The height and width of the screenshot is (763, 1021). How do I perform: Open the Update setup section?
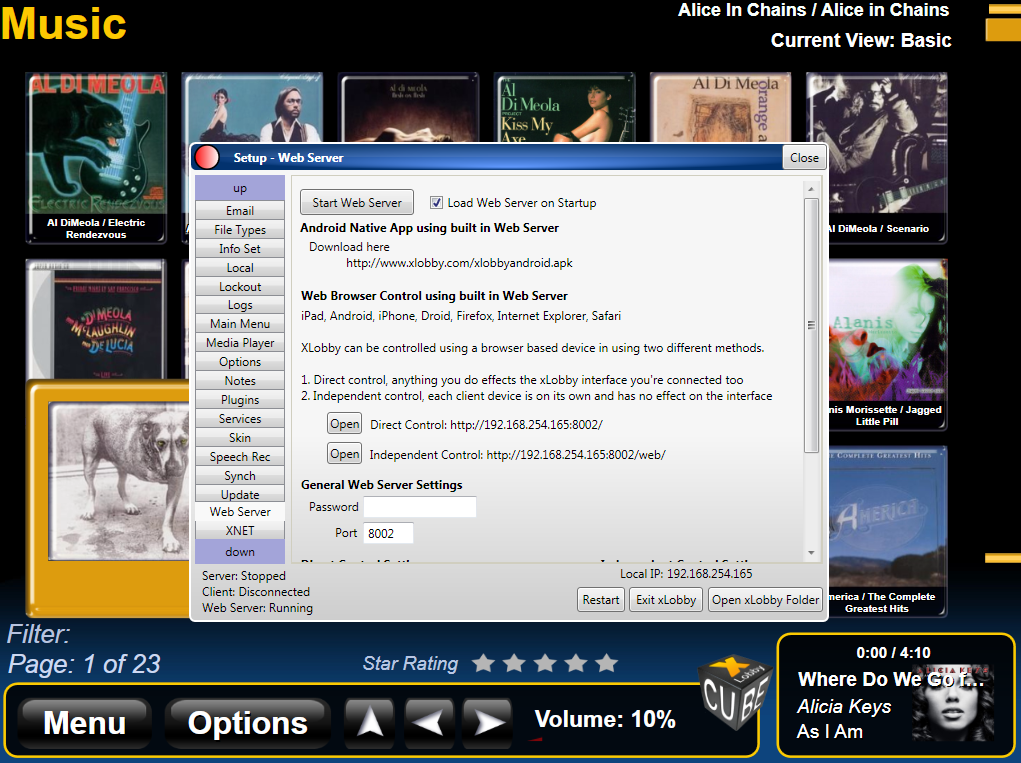pyautogui.click(x=240, y=494)
